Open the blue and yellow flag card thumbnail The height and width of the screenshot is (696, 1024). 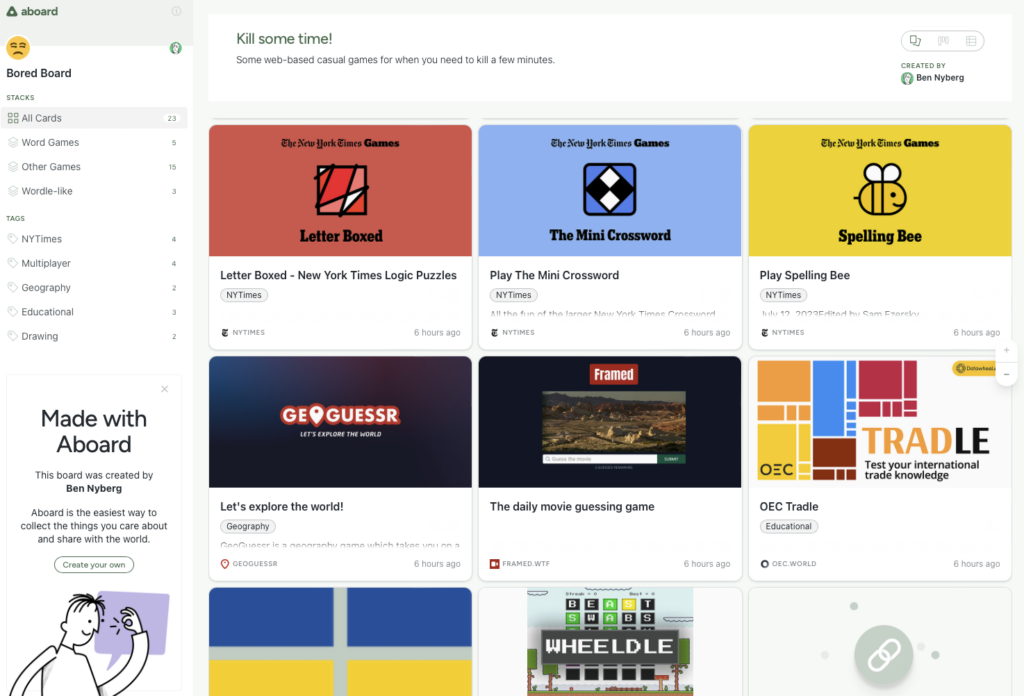point(340,642)
